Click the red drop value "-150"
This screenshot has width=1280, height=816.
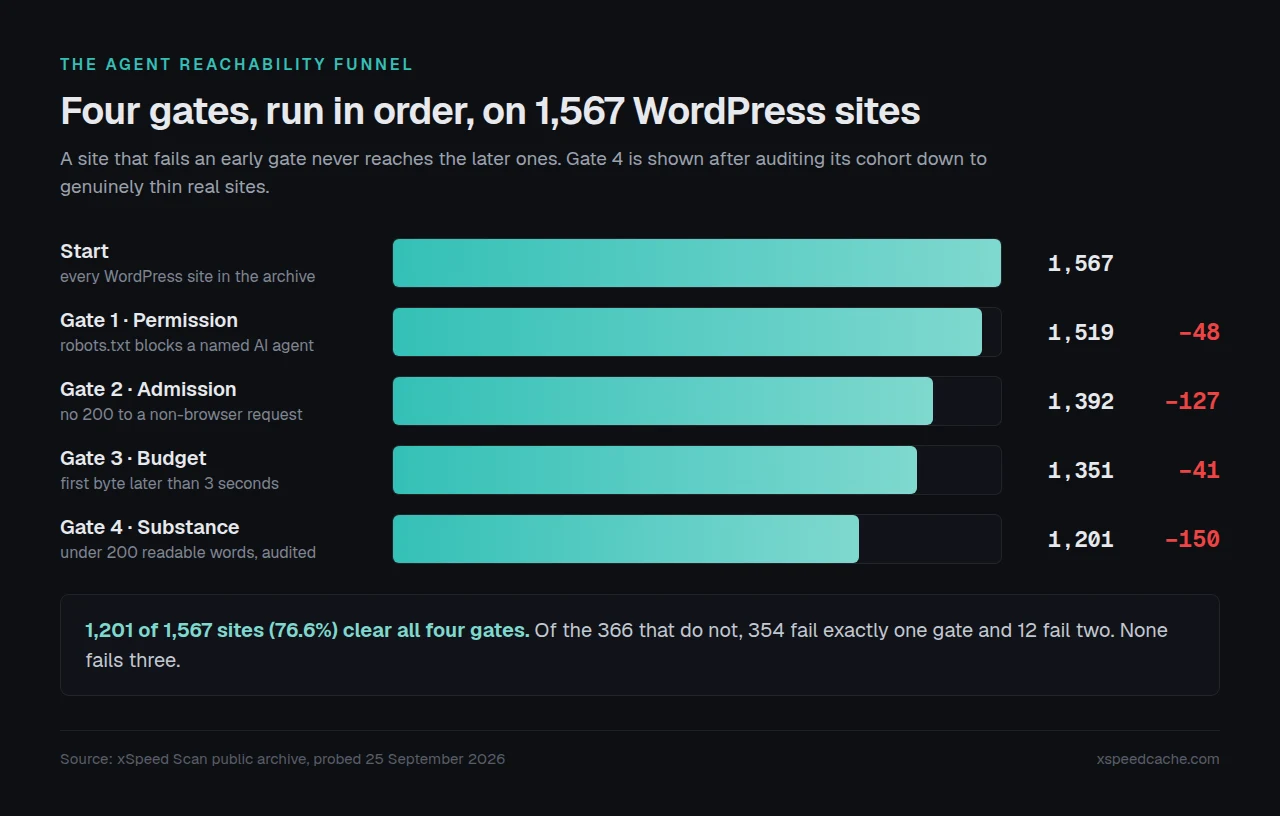point(1192,540)
